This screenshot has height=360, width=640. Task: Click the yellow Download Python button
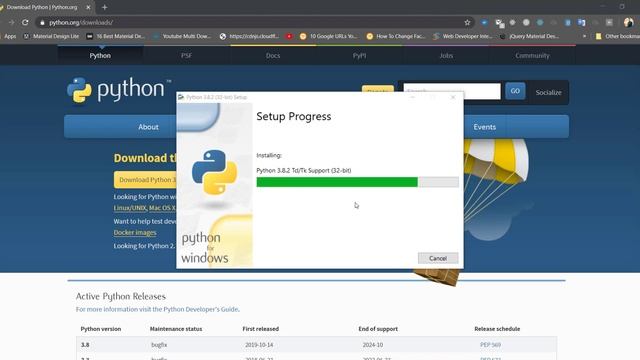(145, 180)
